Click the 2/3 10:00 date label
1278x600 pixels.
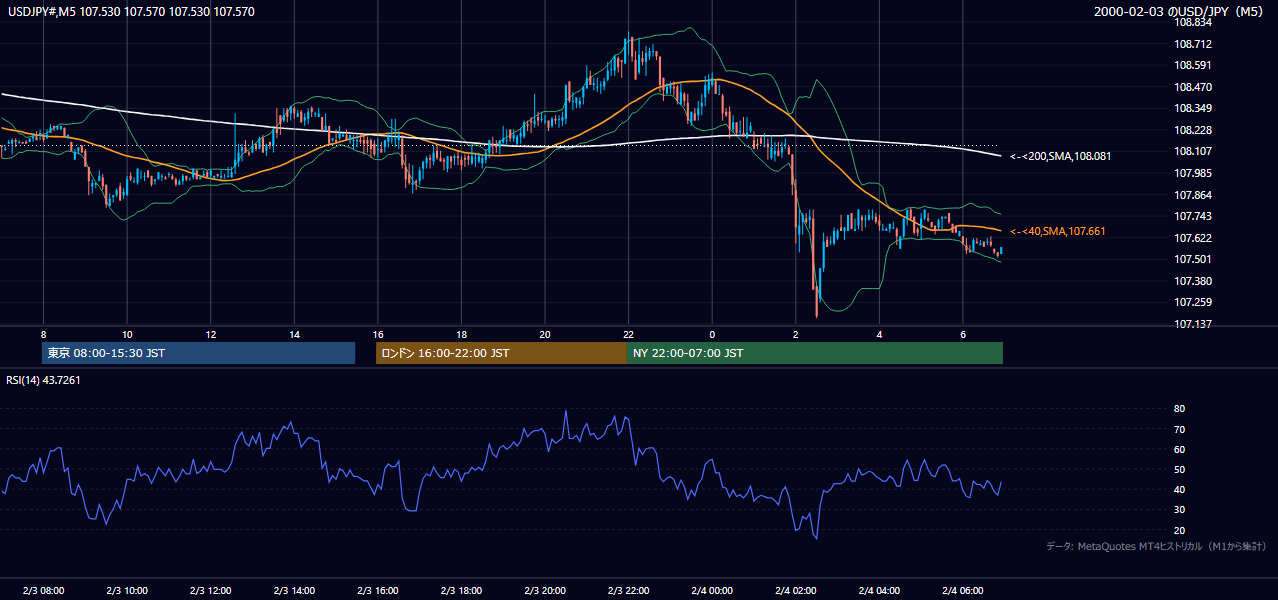click(x=127, y=590)
